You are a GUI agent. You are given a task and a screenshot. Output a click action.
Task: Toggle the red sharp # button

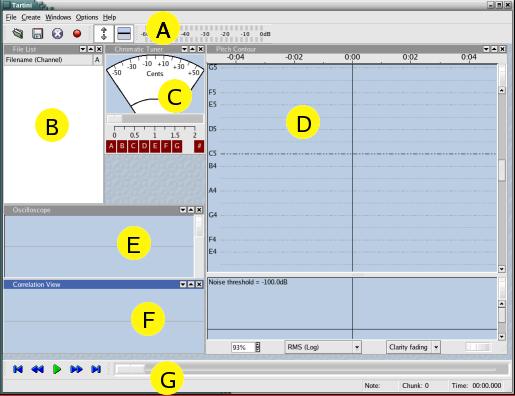pyautogui.click(x=199, y=146)
